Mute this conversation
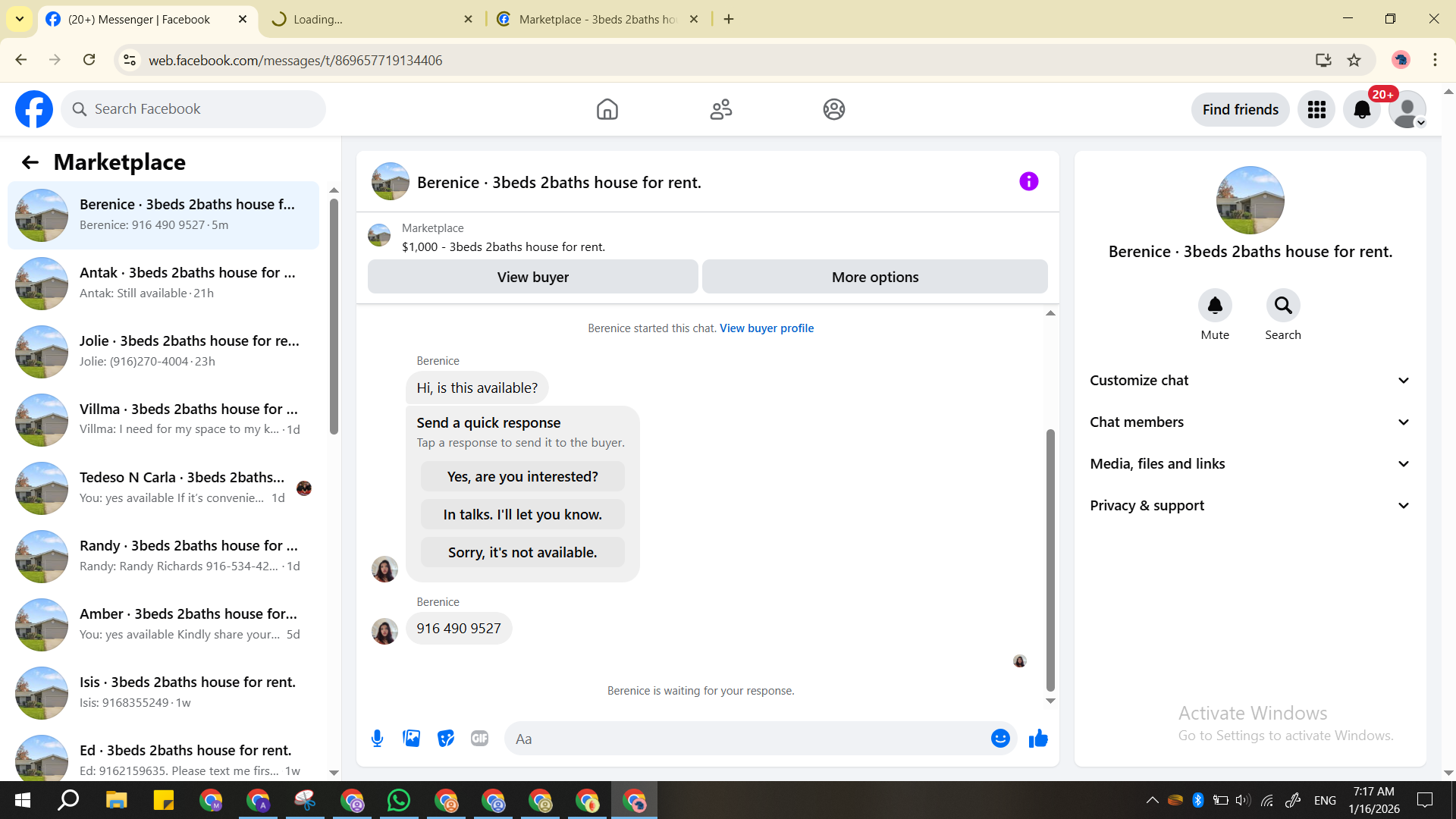Image resolution: width=1456 pixels, height=819 pixels. coord(1215,306)
